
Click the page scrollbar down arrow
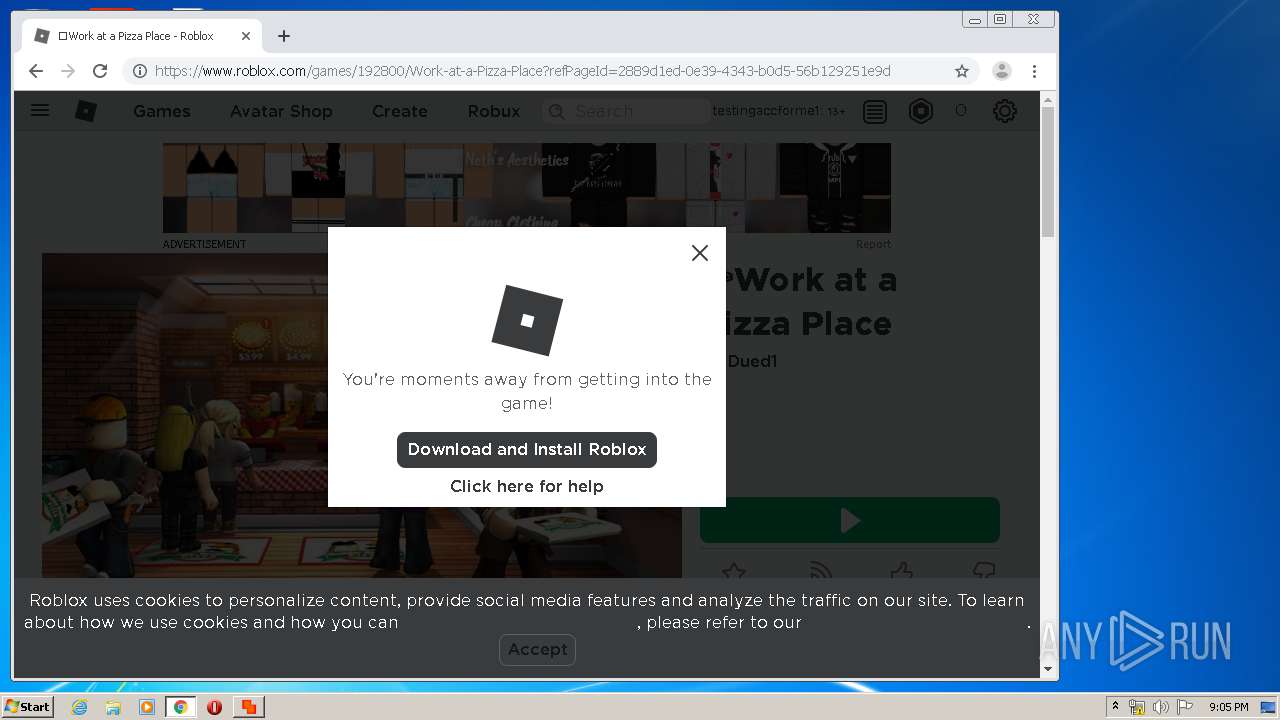(1048, 669)
